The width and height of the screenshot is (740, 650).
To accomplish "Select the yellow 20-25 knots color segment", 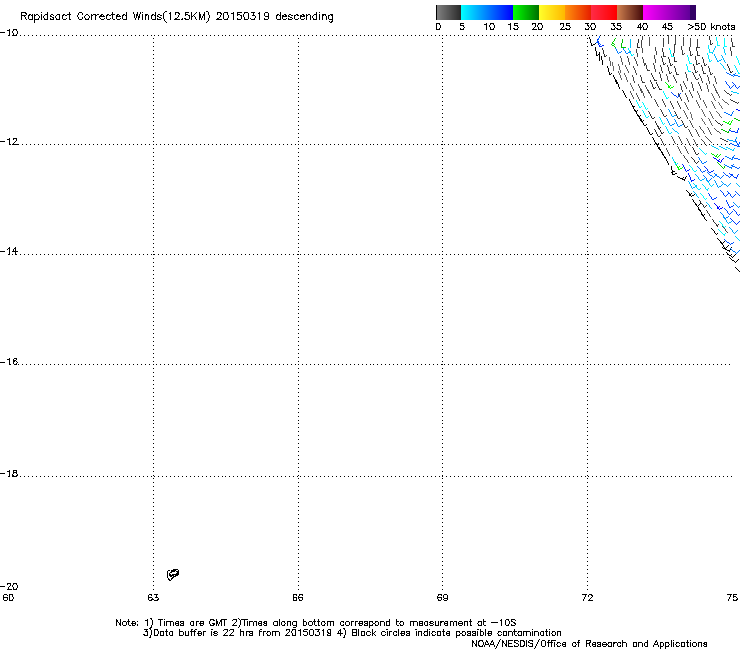I will tap(552, 12).
